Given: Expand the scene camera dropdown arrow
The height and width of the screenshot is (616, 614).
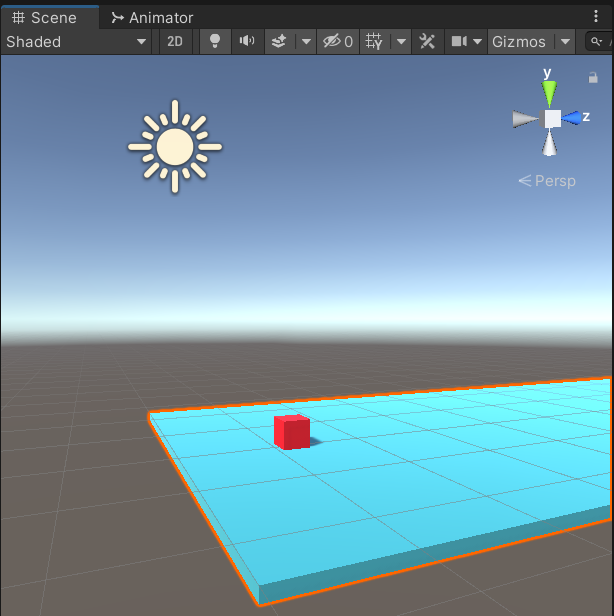Looking at the screenshot, I should pos(478,42).
